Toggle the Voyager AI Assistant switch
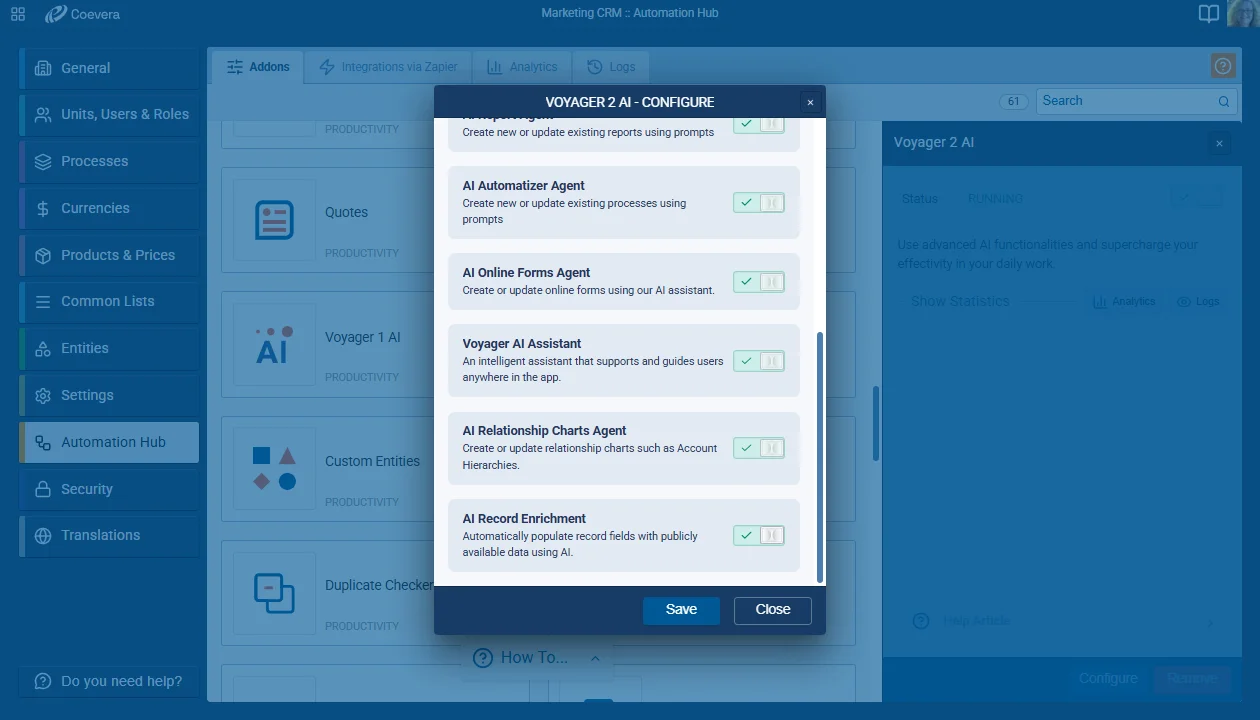1260x720 pixels. pos(759,361)
